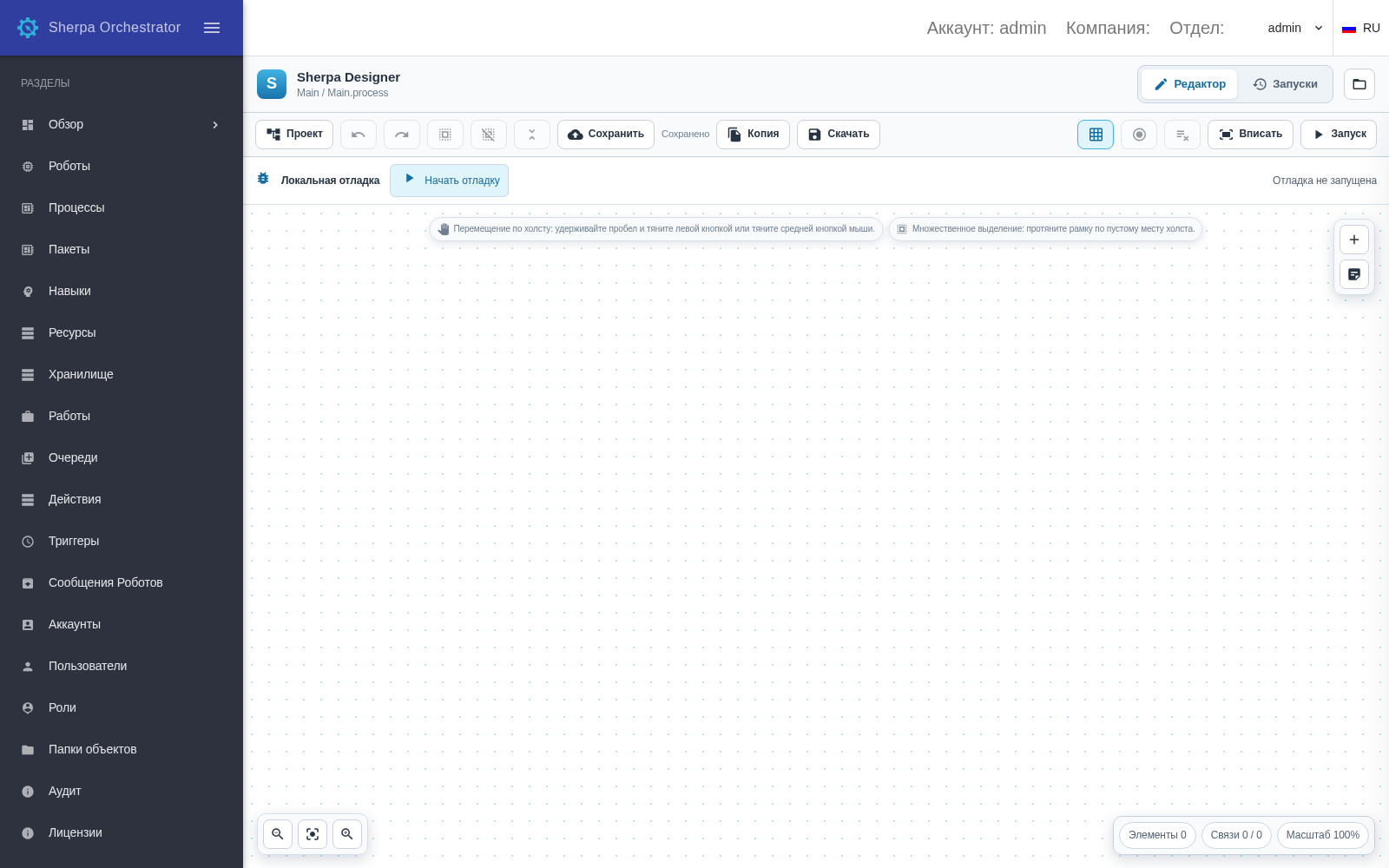Open the RU language selector
This screenshot has width=1389, height=868.
[1361, 28]
